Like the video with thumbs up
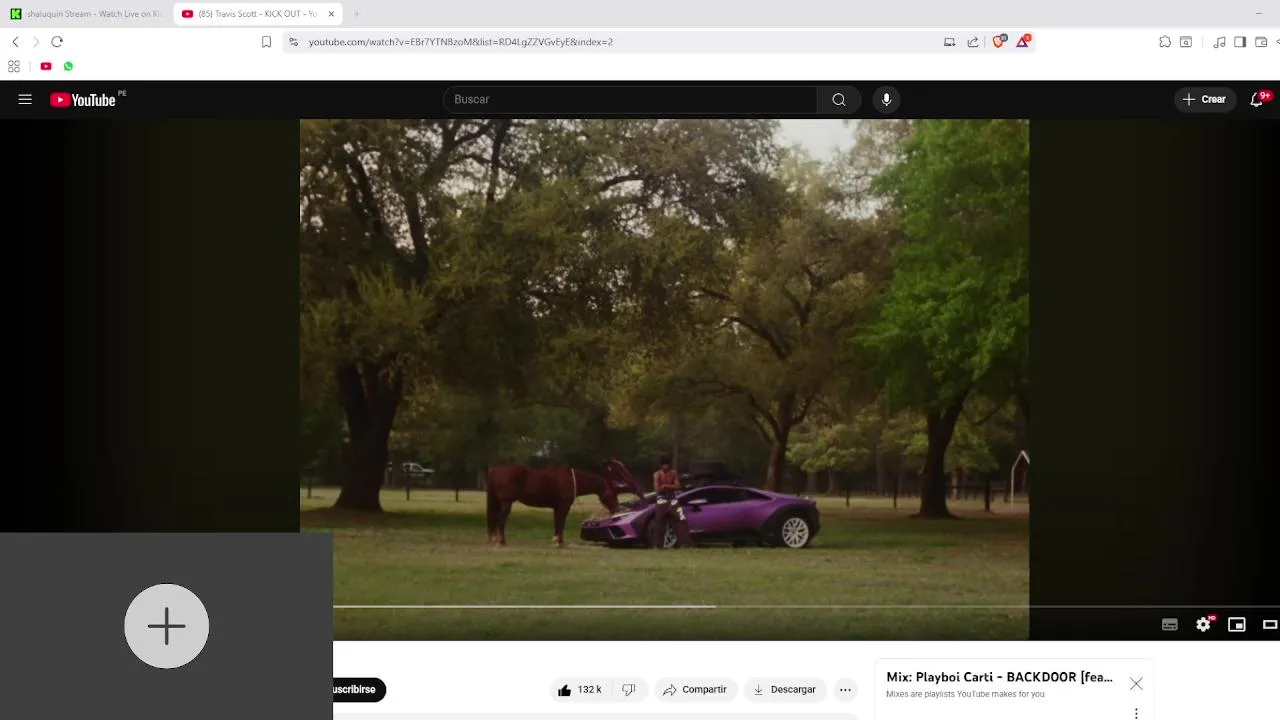The width and height of the screenshot is (1280, 720). (x=579, y=689)
